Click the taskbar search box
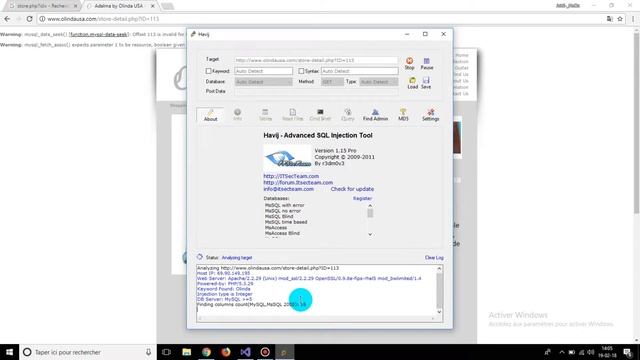The width and height of the screenshot is (640, 360). click(x=88, y=352)
